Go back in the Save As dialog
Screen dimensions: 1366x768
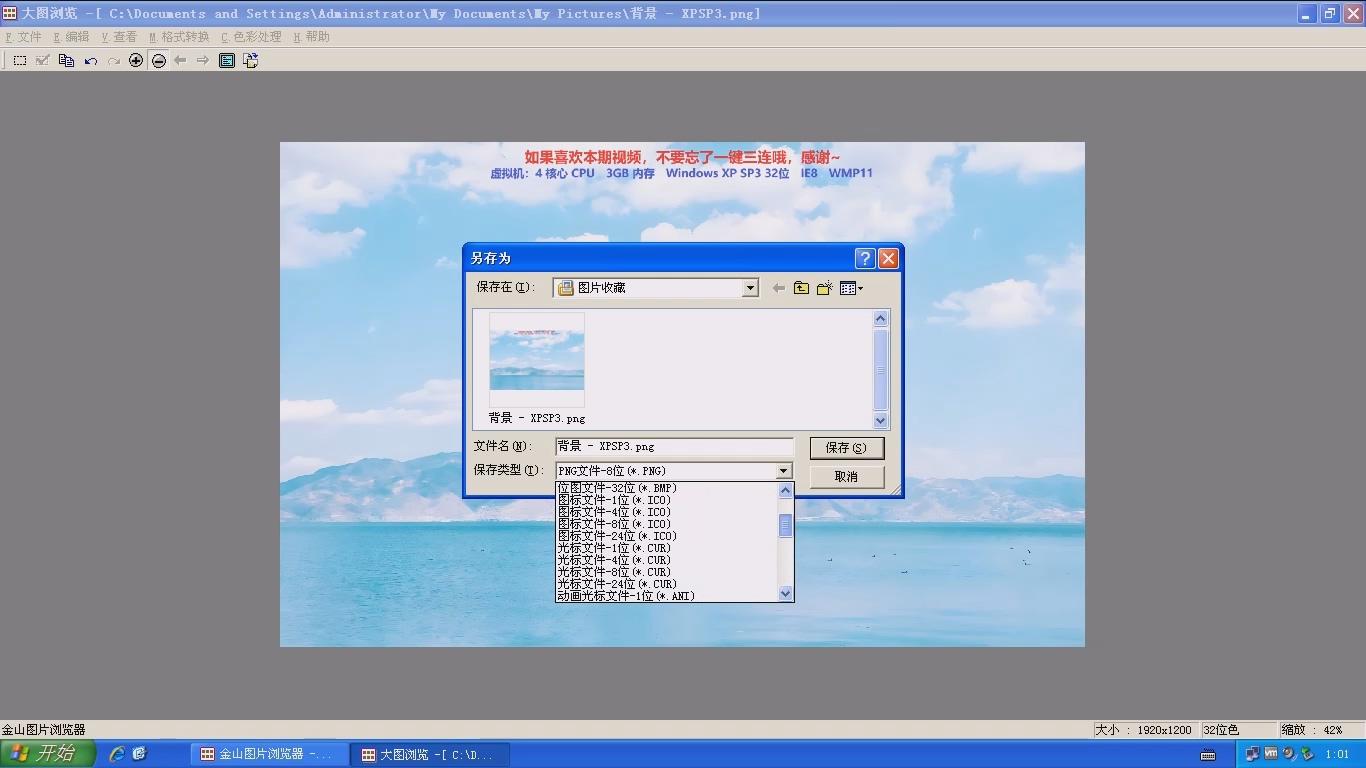click(779, 288)
